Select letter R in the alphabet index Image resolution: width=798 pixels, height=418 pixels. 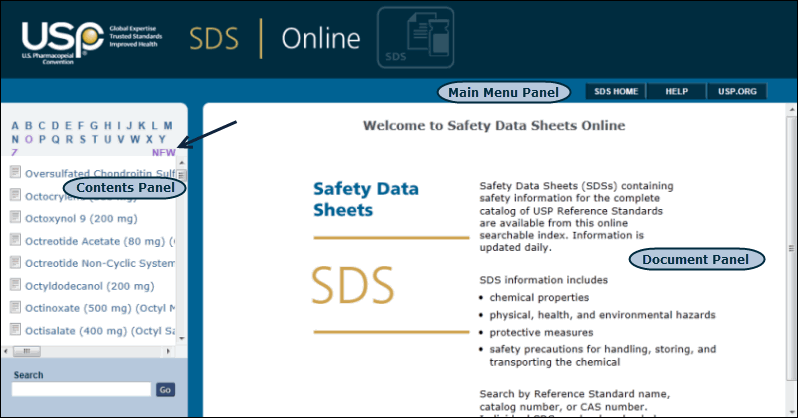click(x=69, y=140)
